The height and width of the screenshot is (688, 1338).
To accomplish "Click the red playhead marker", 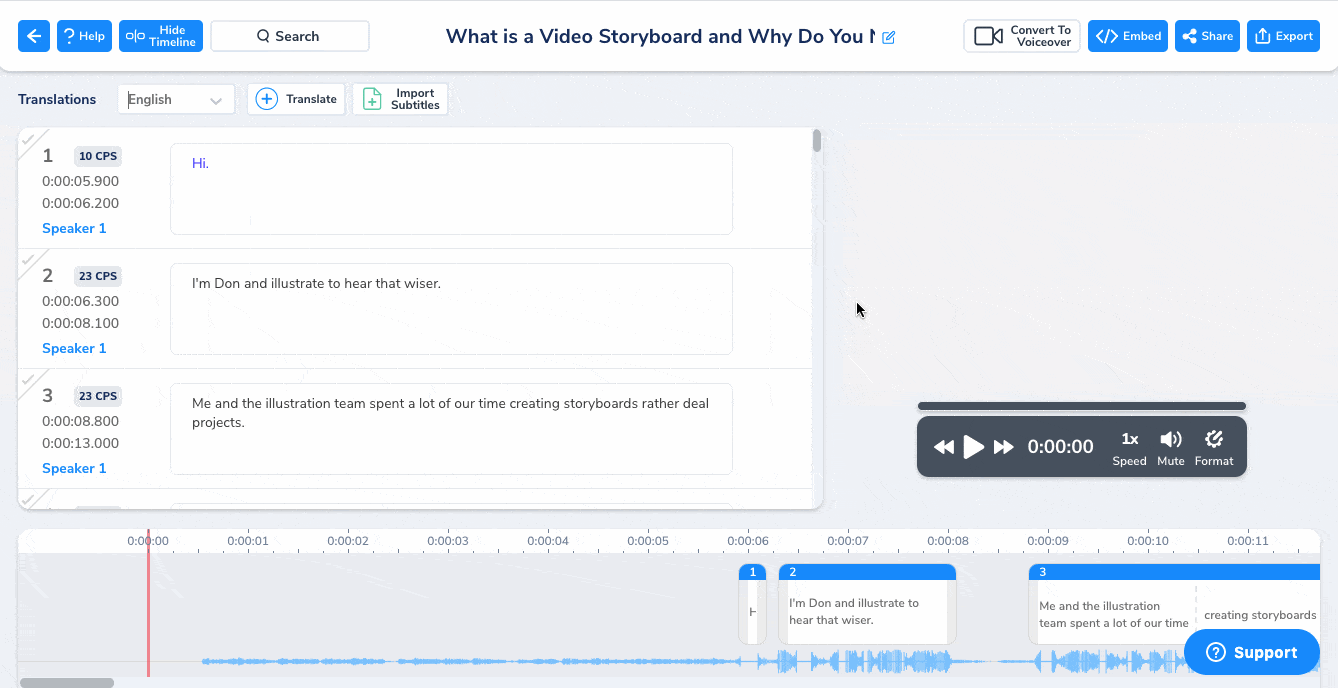I will coord(148,604).
